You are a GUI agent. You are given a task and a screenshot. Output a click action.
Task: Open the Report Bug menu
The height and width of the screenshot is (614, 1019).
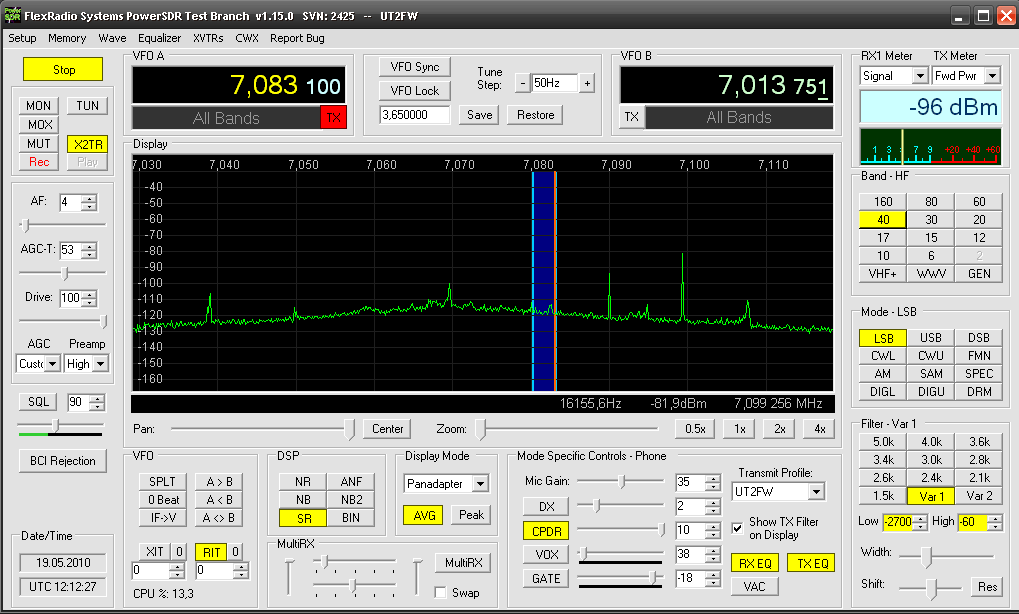(297, 38)
